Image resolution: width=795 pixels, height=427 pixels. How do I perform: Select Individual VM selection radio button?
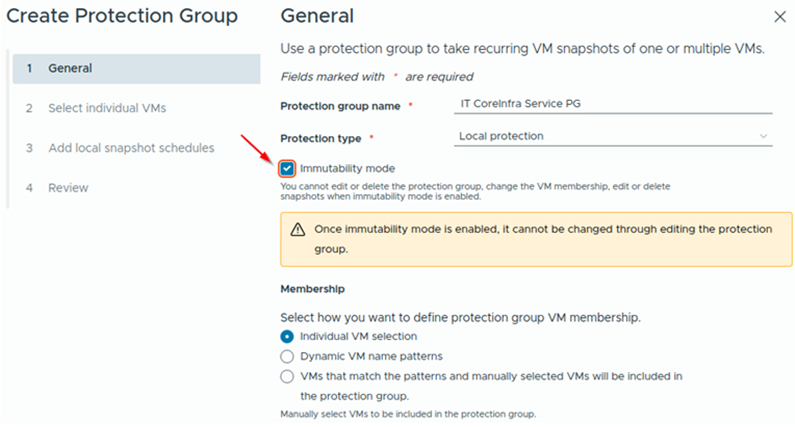(288, 336)
